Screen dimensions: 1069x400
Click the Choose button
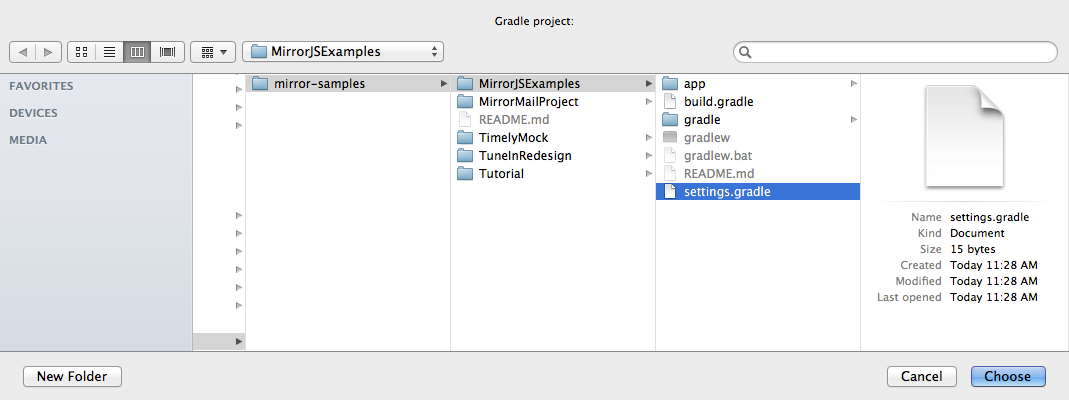[1007, 376]
